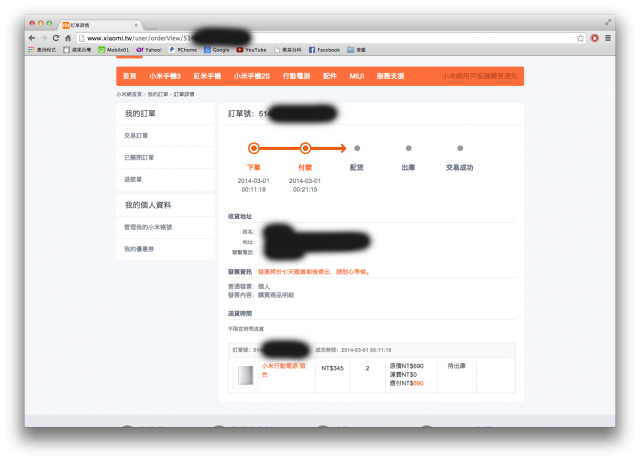This screenshot has width=640, height=461.
Task: Open the 小米手機2S navigation item
Action: (251, 76)
